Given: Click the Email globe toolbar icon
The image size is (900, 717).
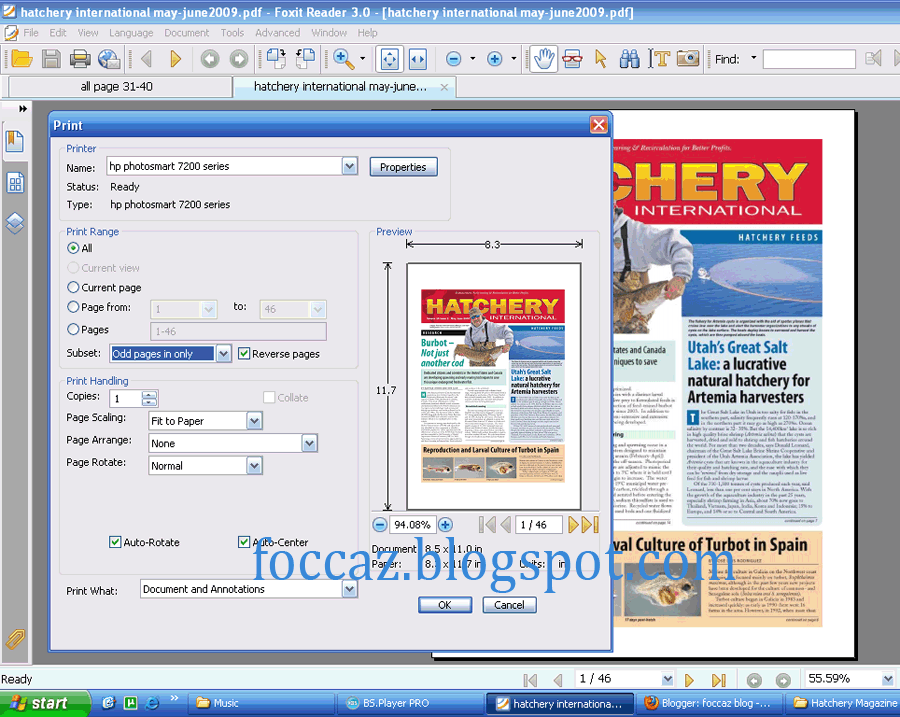Looking at the screenshot, I should [108, 59].
